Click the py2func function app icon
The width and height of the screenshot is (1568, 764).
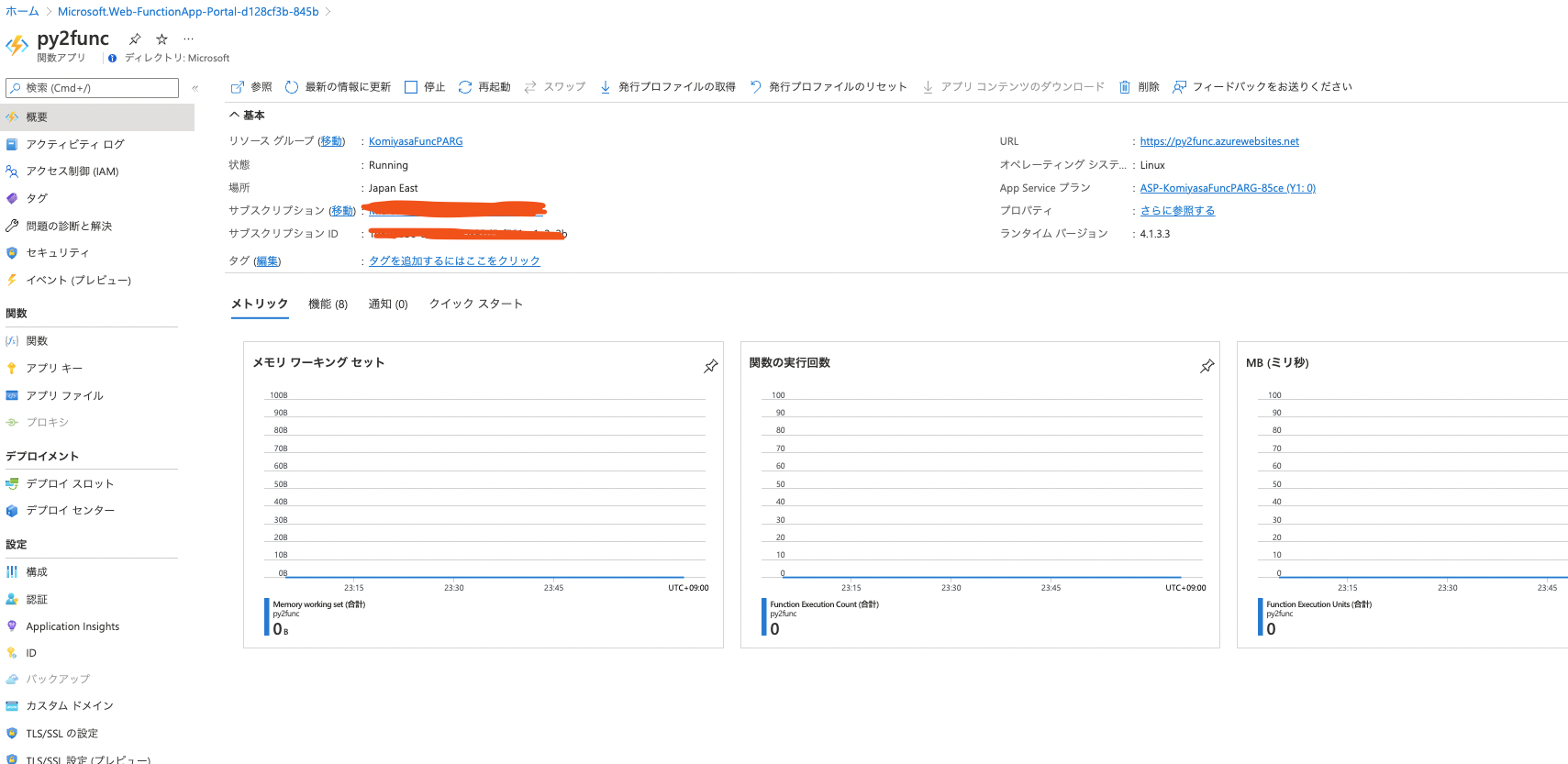point(17,45)
